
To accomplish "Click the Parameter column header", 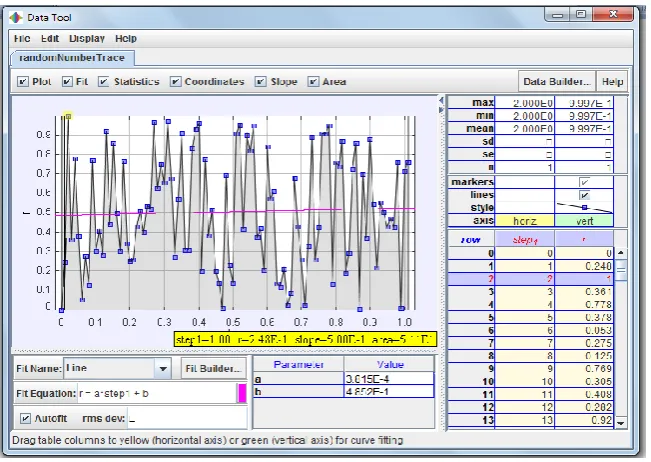I will click(x=299, y=364).
